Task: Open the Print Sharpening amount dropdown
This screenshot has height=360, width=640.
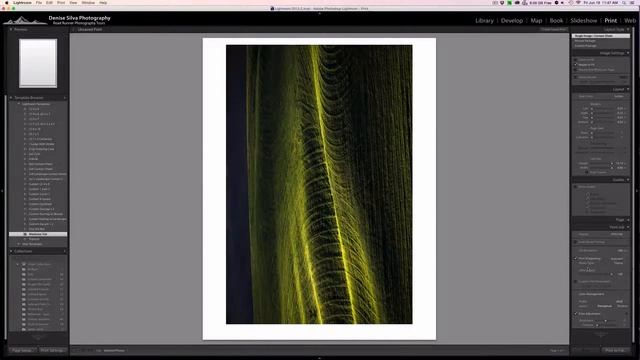Action: [x=618, y=258]
